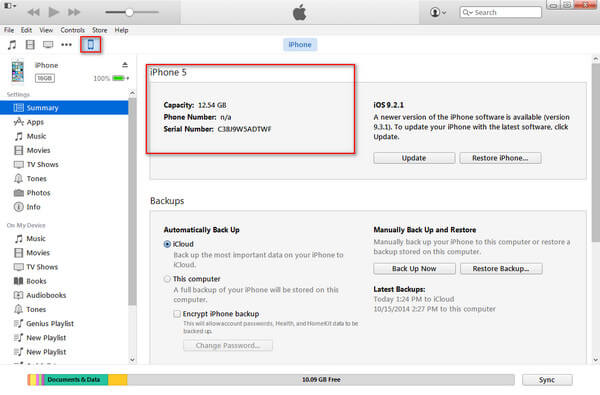The height and width of the screenshot is (395, 600).
Task: Select Tones under Settings
Action: 64,178
